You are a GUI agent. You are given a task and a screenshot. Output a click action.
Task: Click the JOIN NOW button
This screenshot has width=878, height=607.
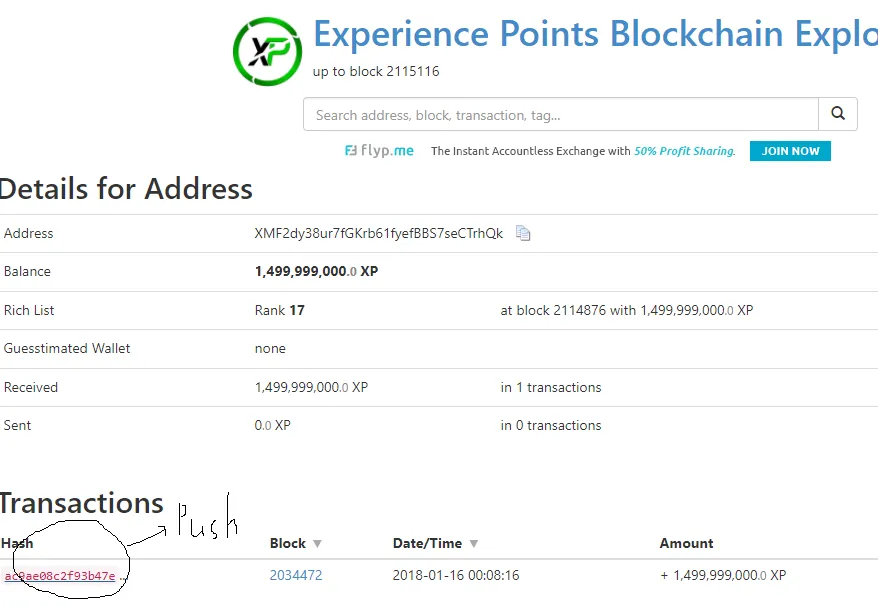coord(790,151)
